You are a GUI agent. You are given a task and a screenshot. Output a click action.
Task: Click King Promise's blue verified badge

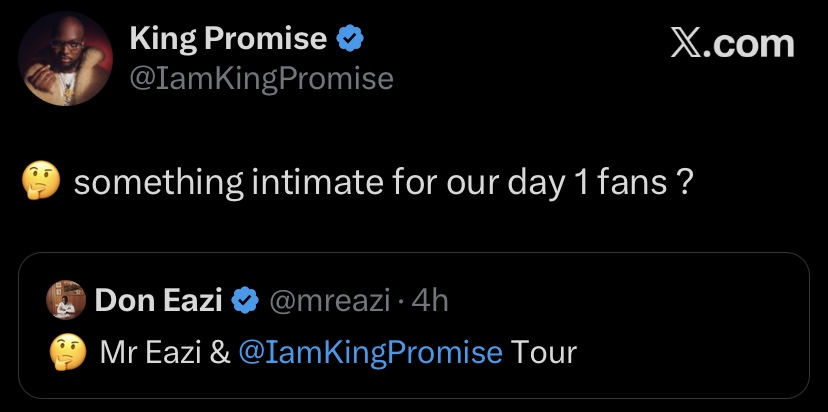349,40
